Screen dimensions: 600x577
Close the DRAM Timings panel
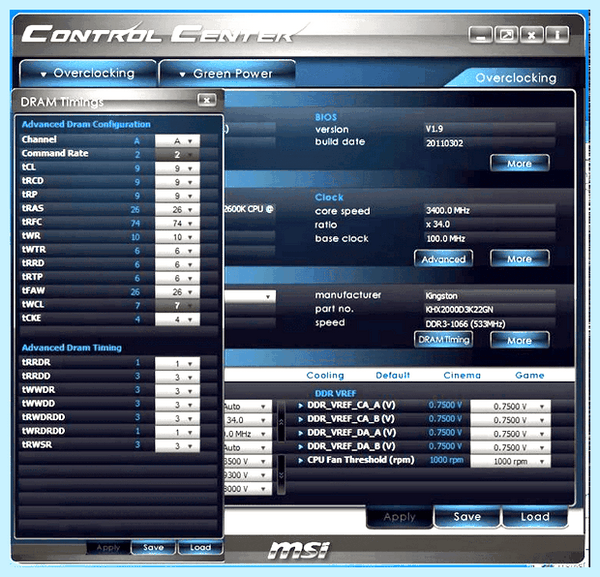[207, 100]
